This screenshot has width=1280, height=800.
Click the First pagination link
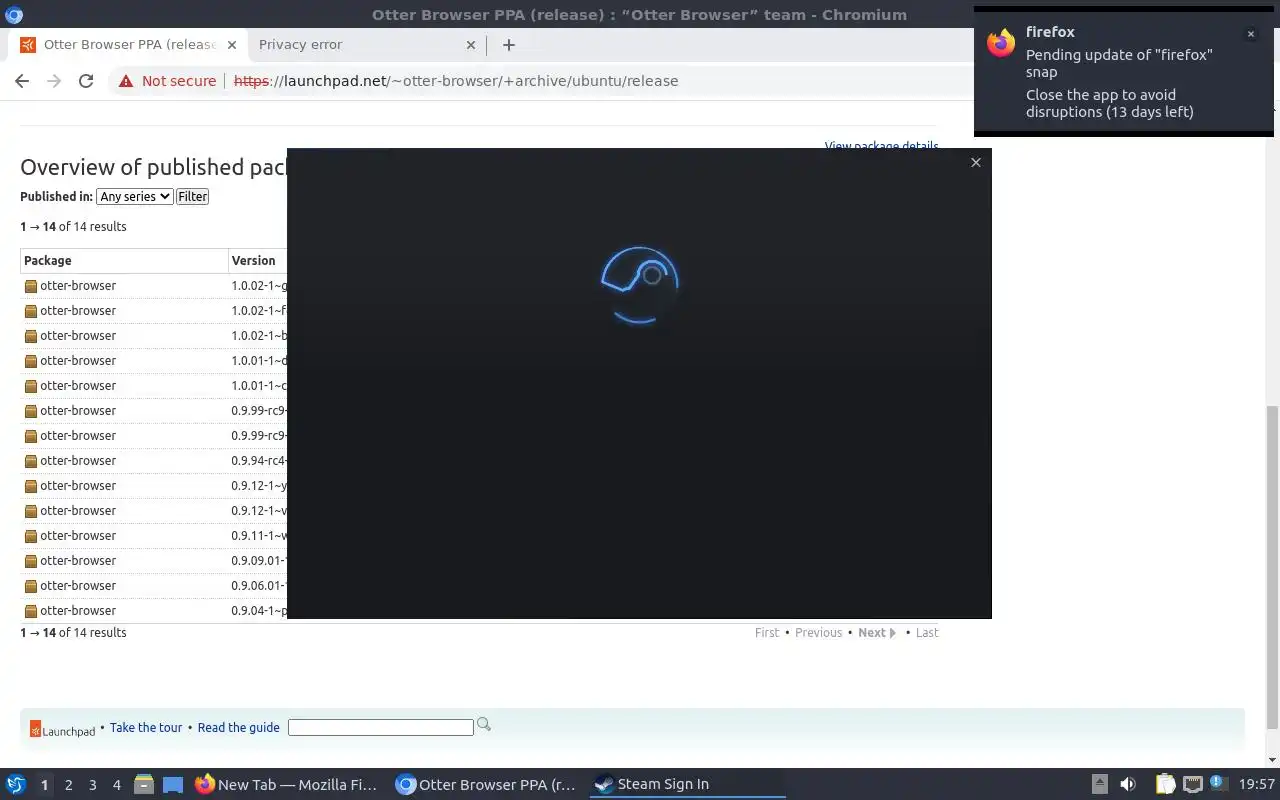767,632
